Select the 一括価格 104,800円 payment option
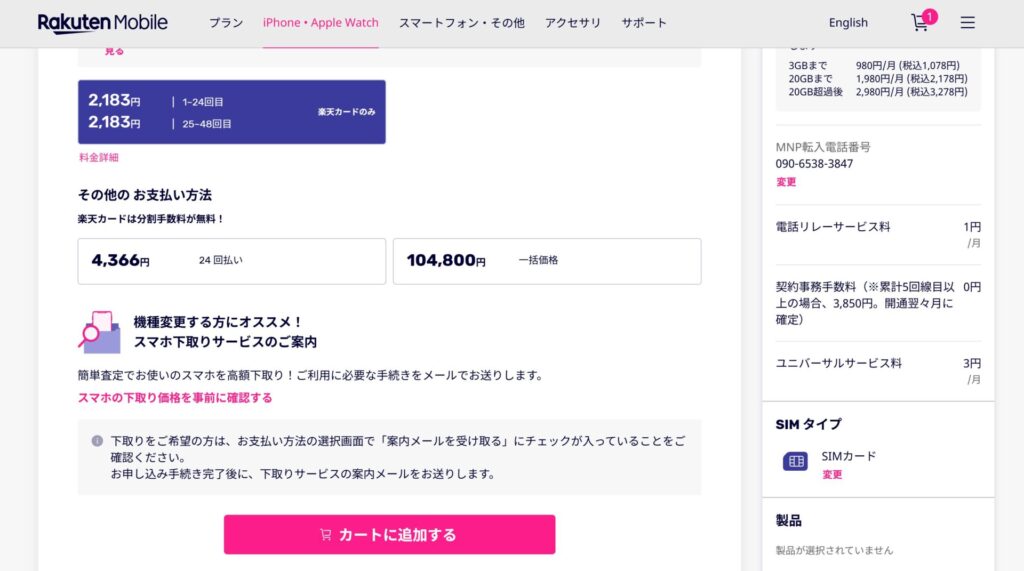 coord(547,261)
